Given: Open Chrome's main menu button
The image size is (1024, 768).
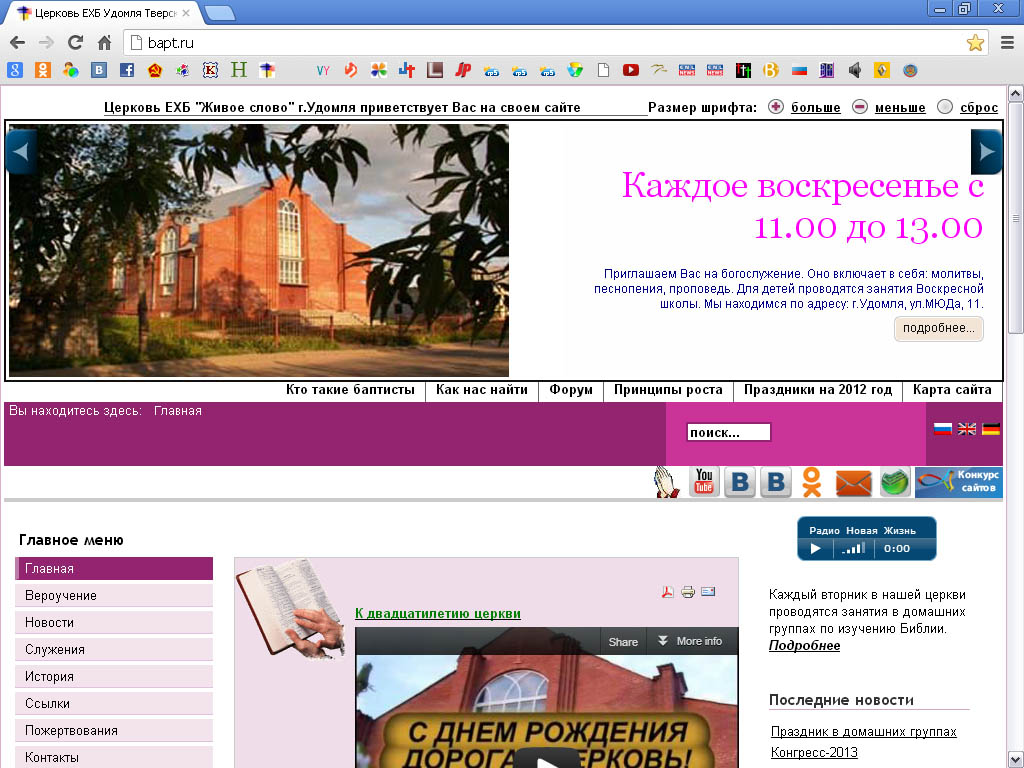Looking at the screenshot, I should tap(1007, 43).
